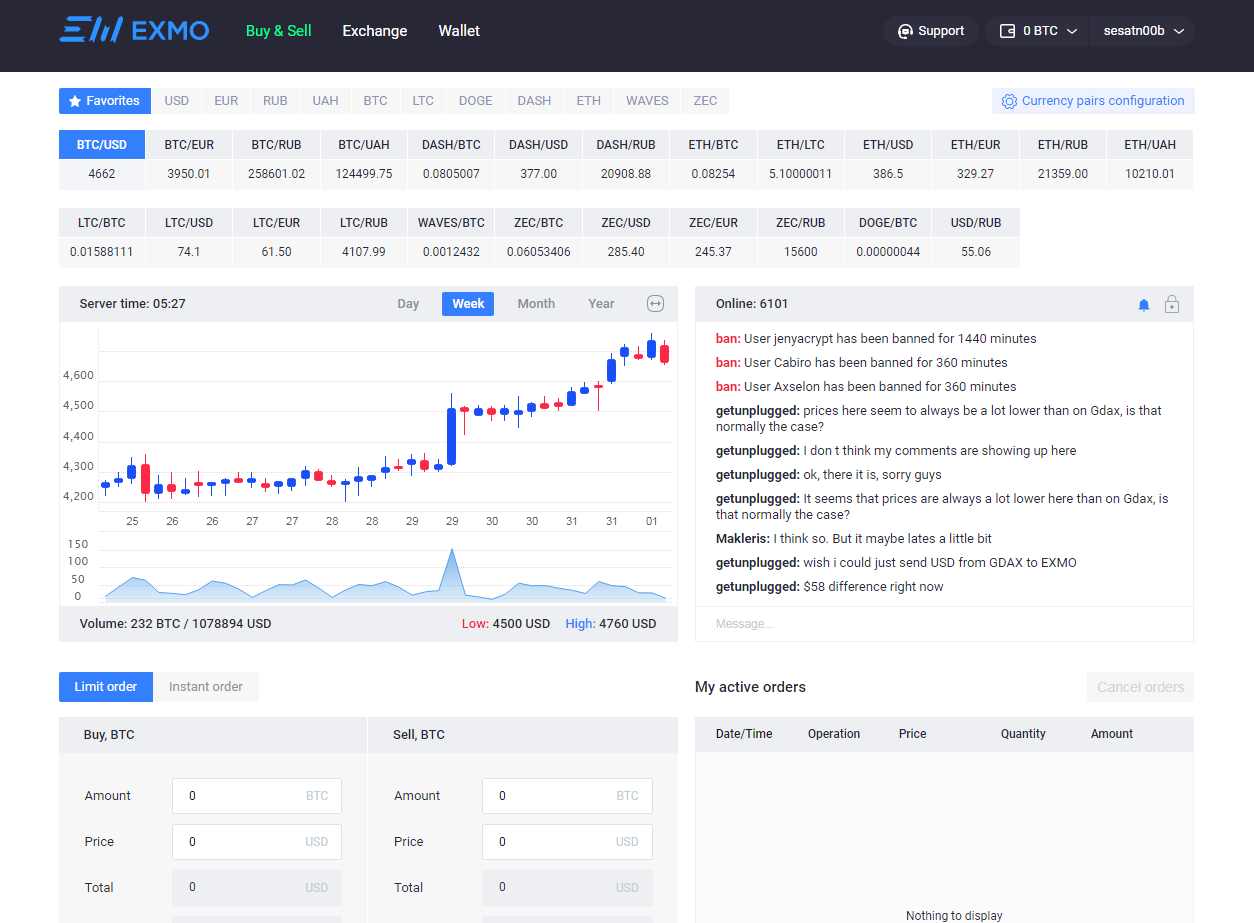Open the 0 BTC balance dropdown
Viewport: 1254px width, 923px height.
[x=1039, y=31]
